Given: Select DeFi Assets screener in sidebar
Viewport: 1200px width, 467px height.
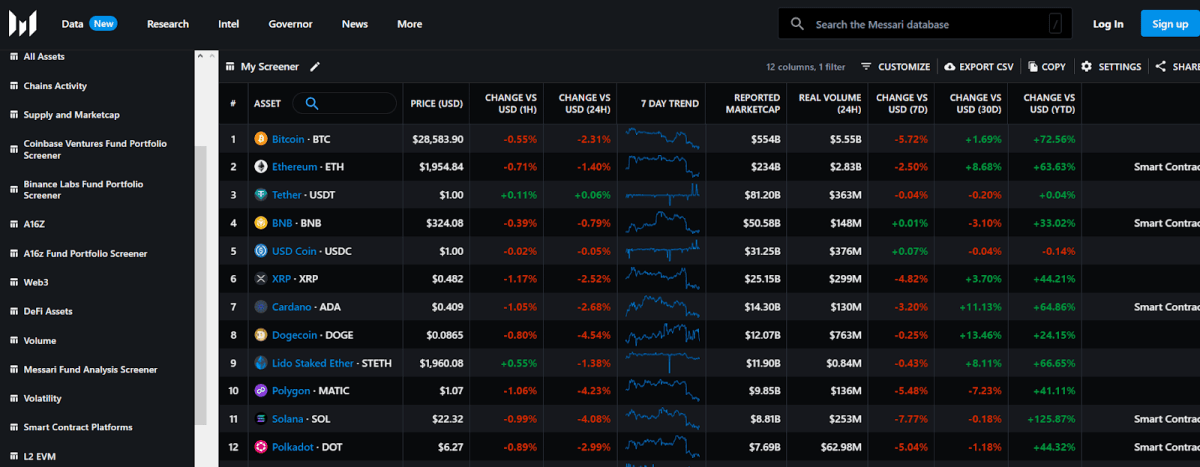Looking at the screenshot, I should tap(48, 311).
